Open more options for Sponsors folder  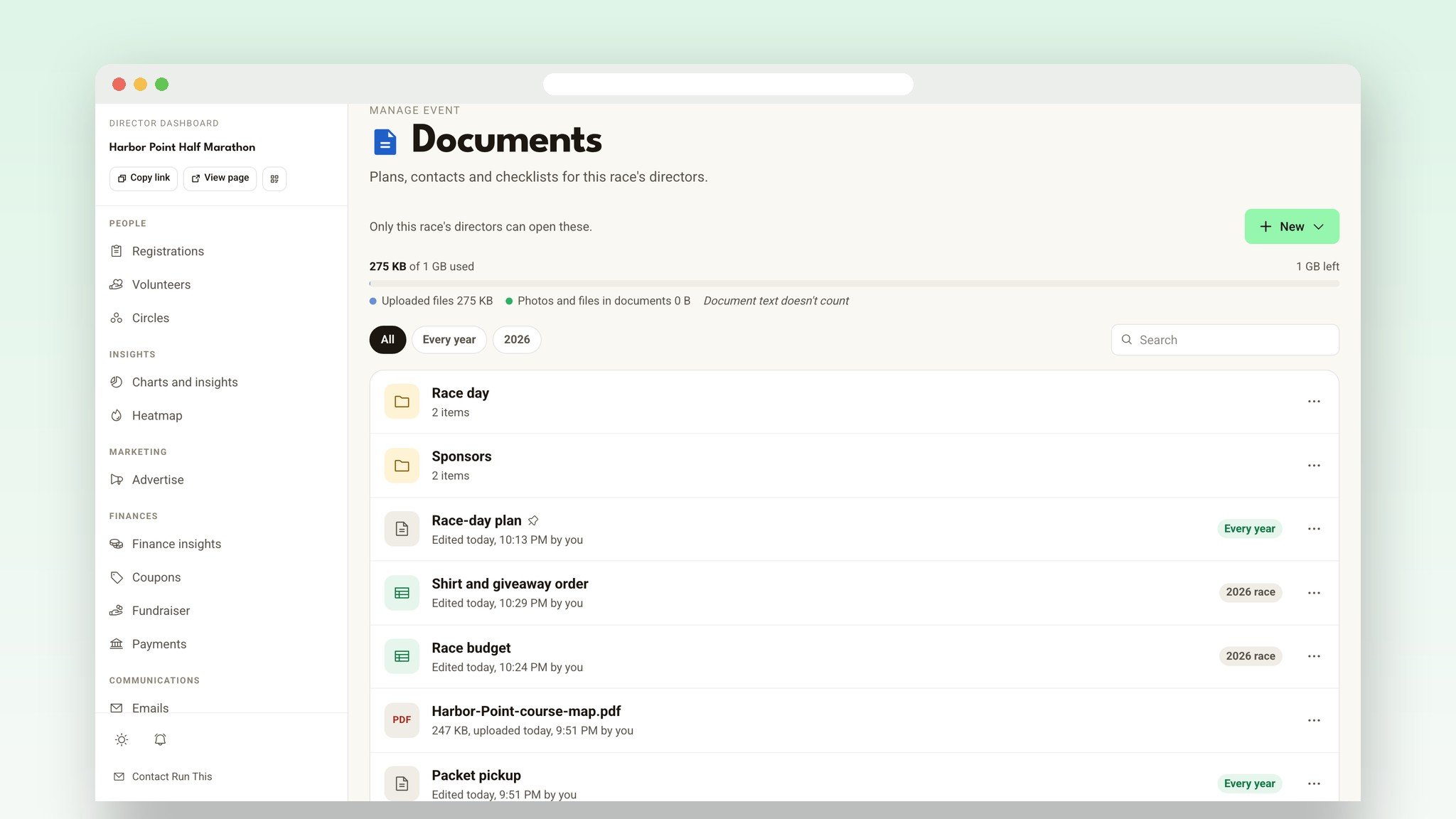(x=1314, y=466)
